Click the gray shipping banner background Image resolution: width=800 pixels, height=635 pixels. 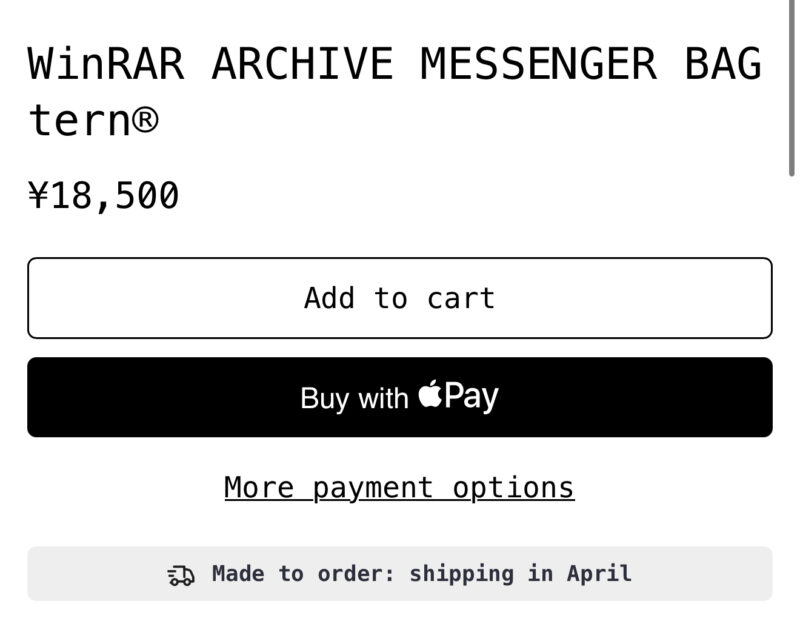400,574
